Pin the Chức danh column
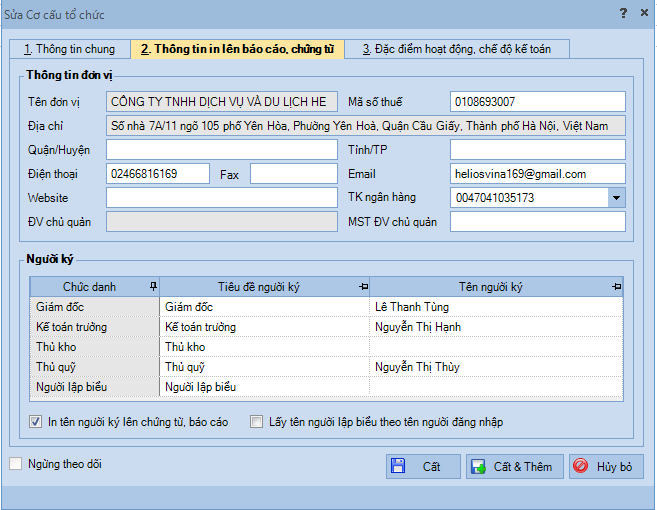The height and width of the screenshot is (510, 657). pyautogui.click(x=153, y=287)
